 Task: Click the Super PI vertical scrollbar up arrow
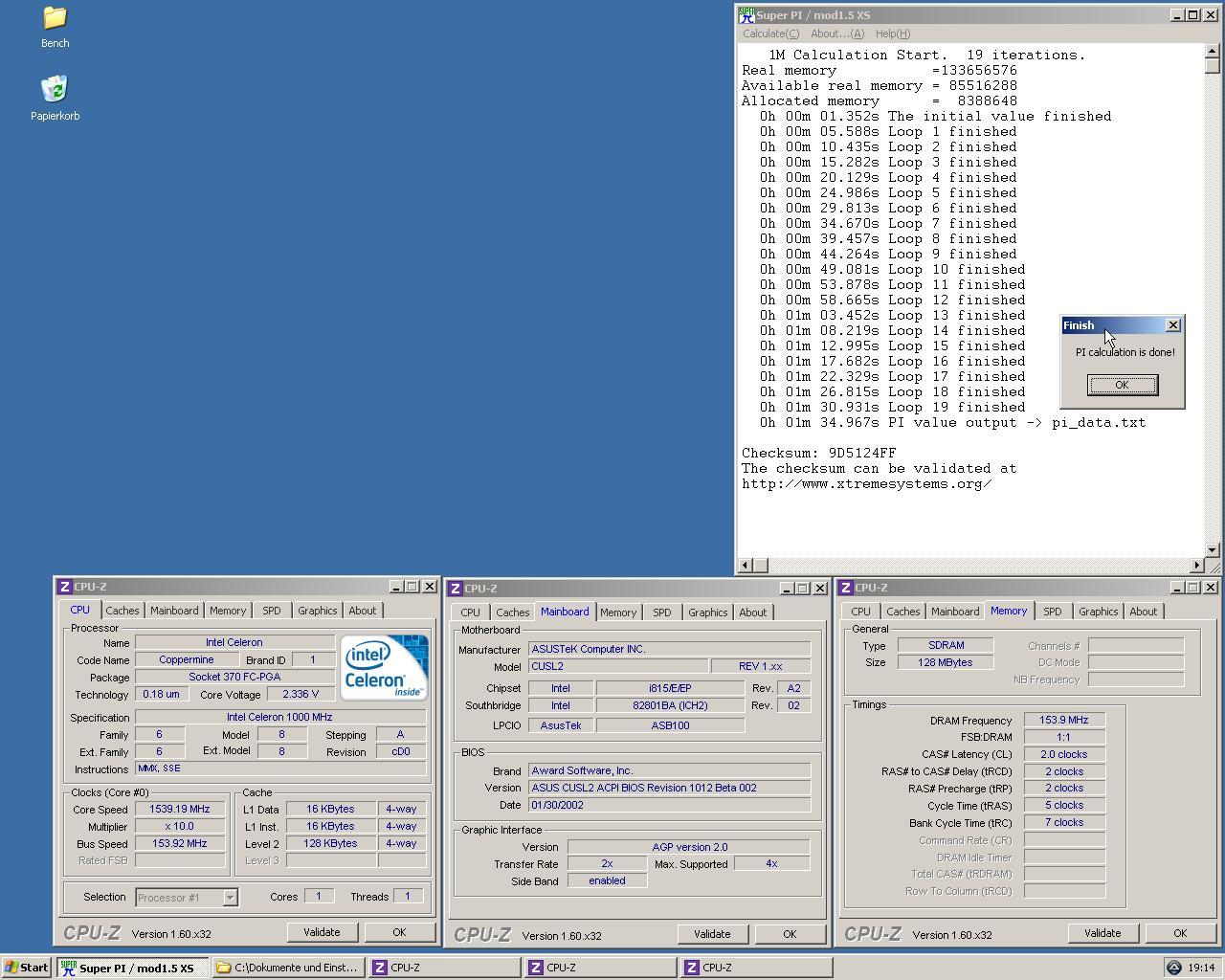[1213, 52]
